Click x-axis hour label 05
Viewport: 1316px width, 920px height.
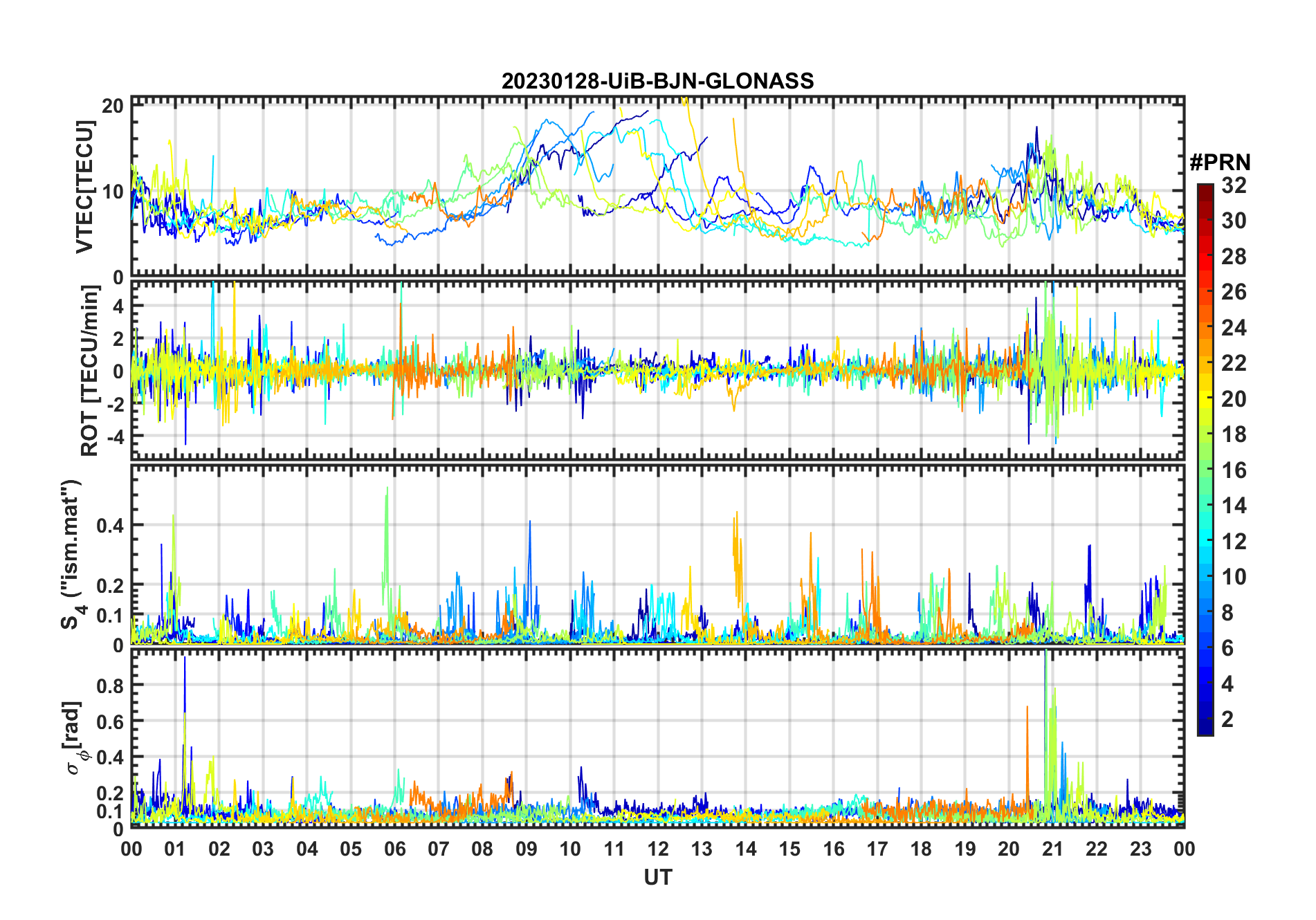[x=351, y=849]
